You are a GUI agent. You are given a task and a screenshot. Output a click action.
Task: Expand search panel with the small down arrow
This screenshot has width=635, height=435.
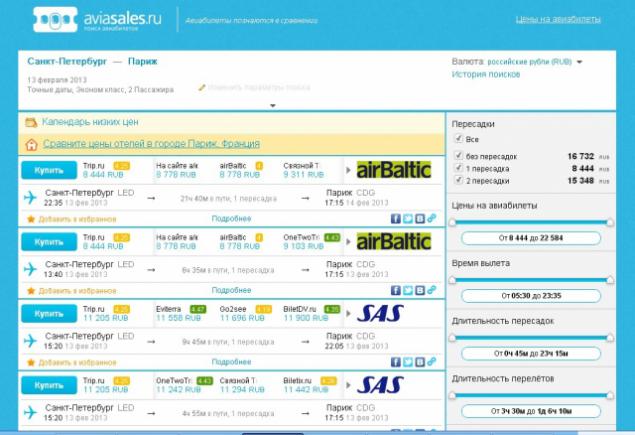(273, 106)
